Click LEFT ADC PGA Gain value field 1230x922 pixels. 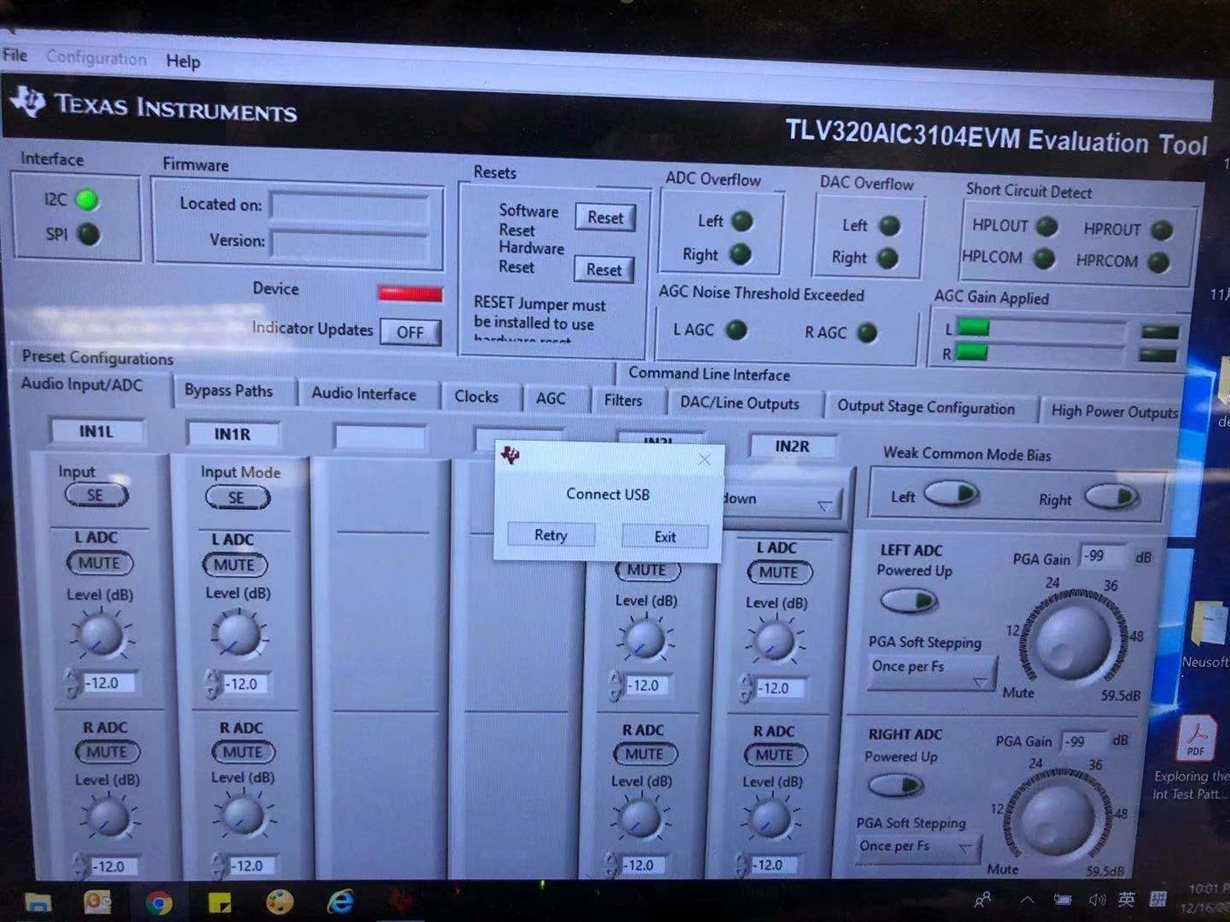[x=1104, y=557]
